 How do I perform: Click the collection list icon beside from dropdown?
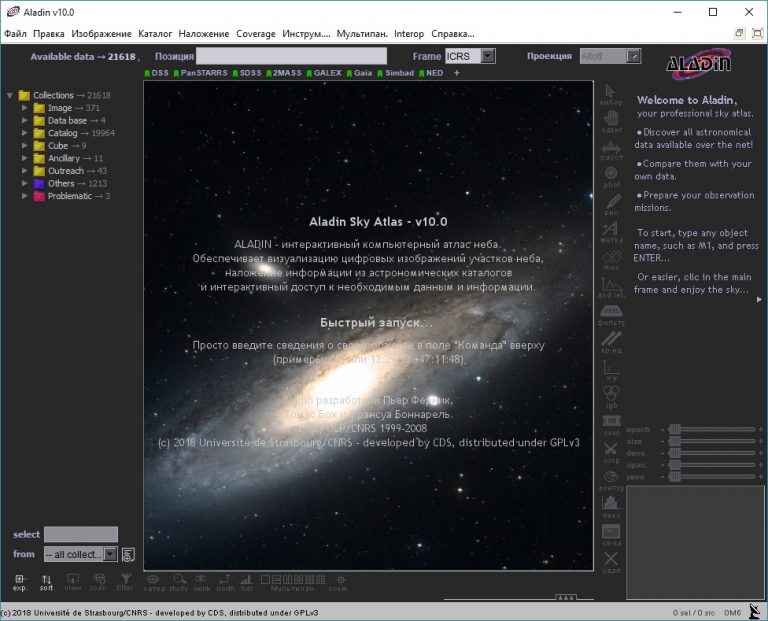(128, 555)
